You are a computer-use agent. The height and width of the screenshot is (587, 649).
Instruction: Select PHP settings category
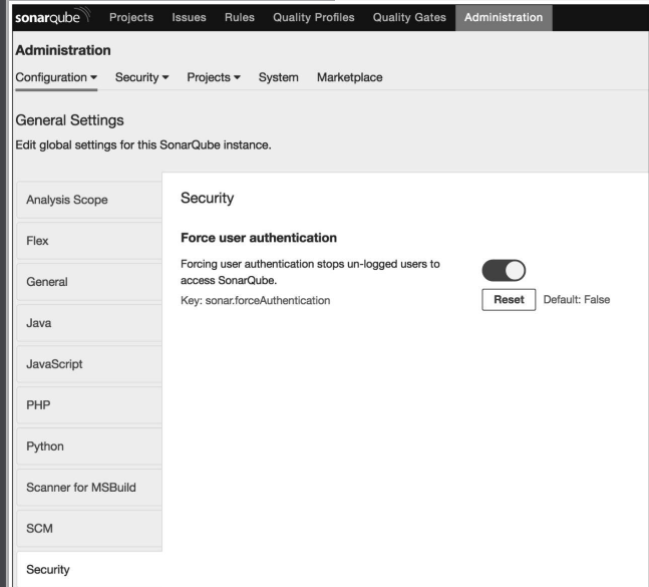[89, 405]
